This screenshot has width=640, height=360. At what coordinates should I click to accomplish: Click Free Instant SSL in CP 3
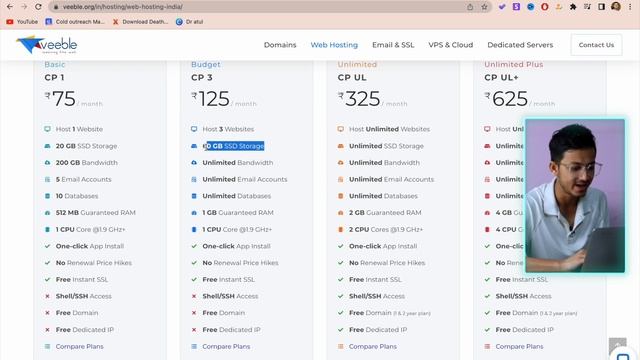[x=229, y=280]
